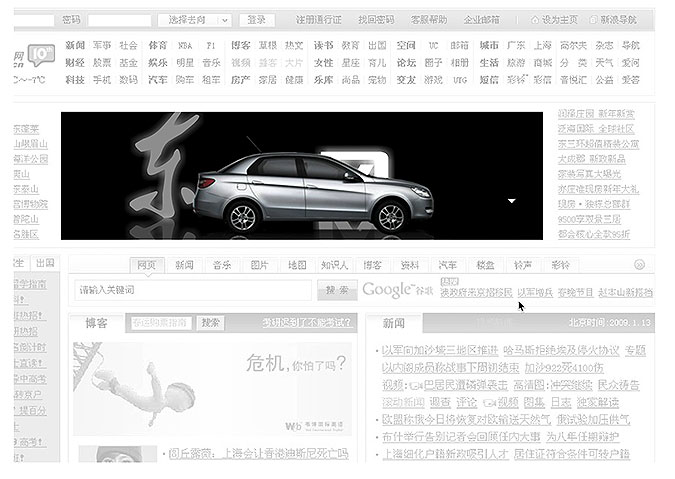The height and width of the screenshot is (479, 675).
Task: Click the white down arrow on car banner
Action: 511,201
